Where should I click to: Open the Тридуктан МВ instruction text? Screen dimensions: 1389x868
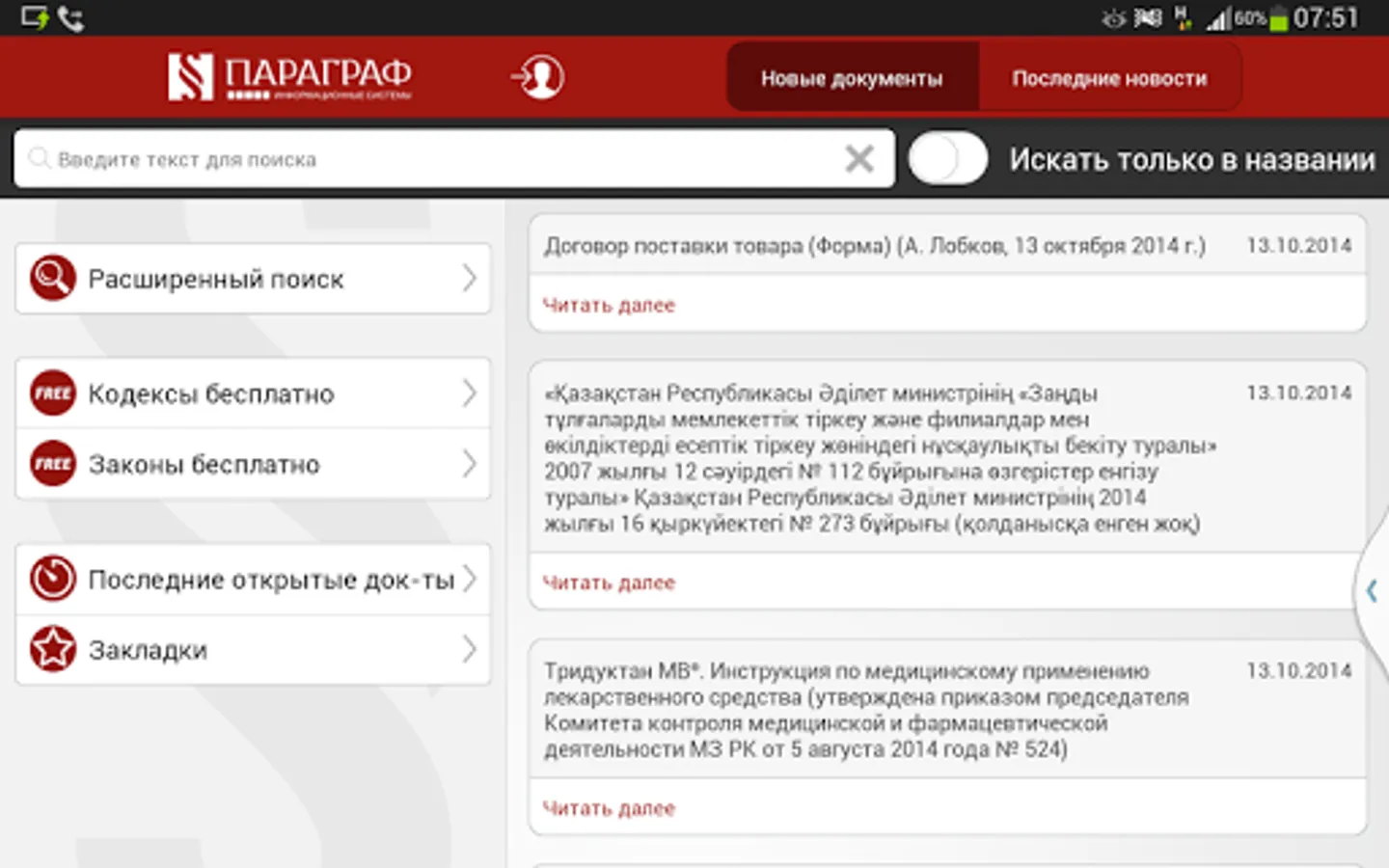pos(866,710)
